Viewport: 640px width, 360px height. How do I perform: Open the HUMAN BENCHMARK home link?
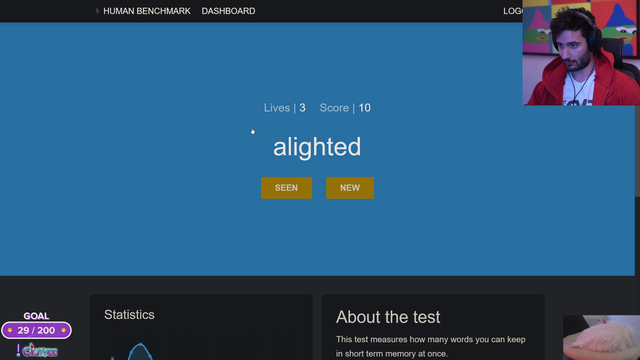pyautogui.click(x=147, y=11)
